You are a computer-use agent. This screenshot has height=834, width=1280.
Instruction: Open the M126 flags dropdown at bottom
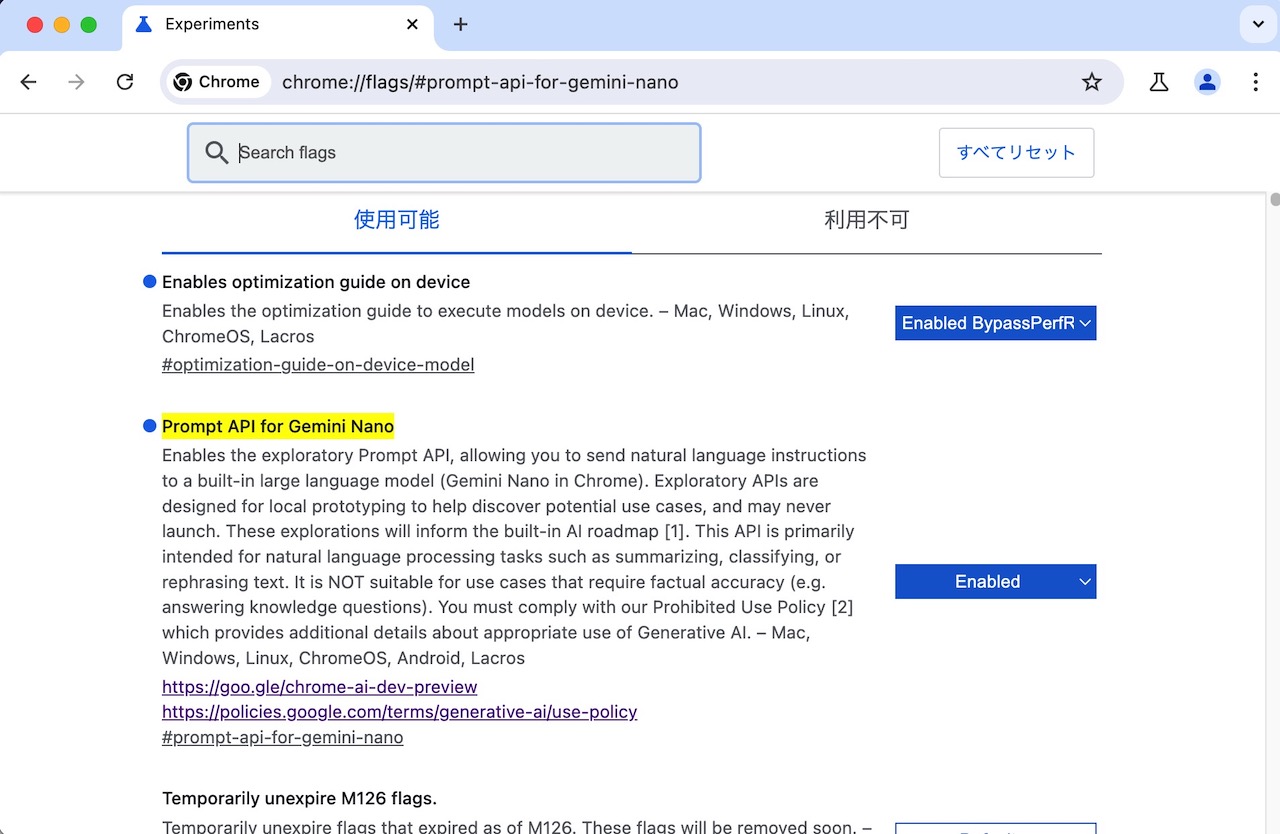tap(996, 828)
